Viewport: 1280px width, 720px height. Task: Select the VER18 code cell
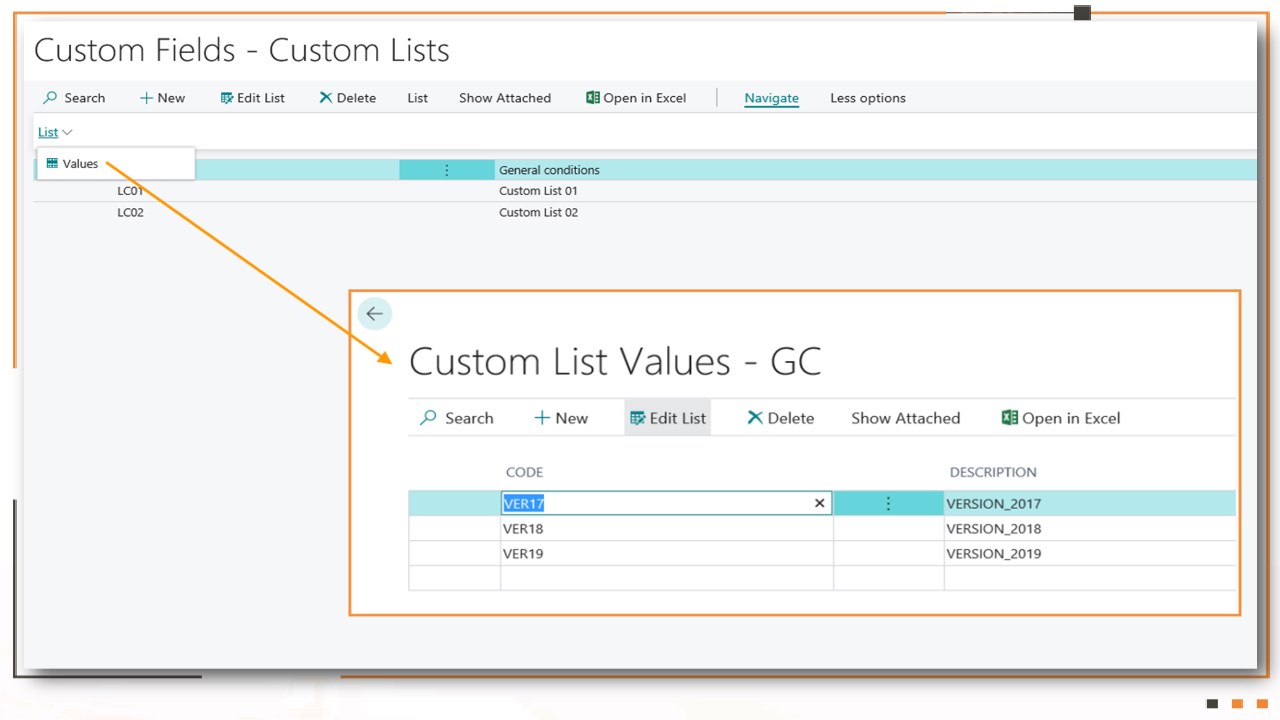pyautogui.click(x=667, y=529)
